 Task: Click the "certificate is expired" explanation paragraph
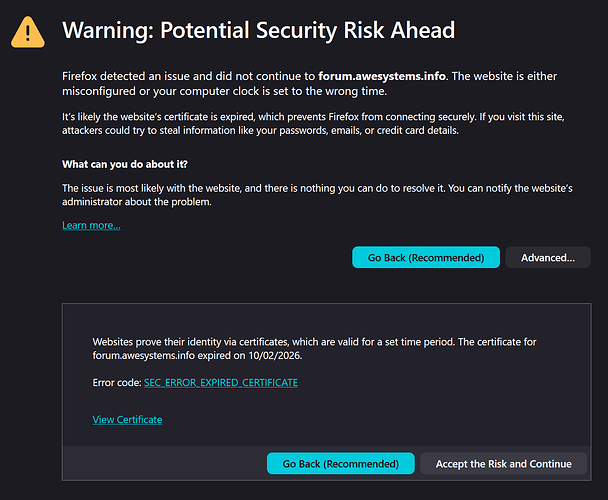click(300, 117)
